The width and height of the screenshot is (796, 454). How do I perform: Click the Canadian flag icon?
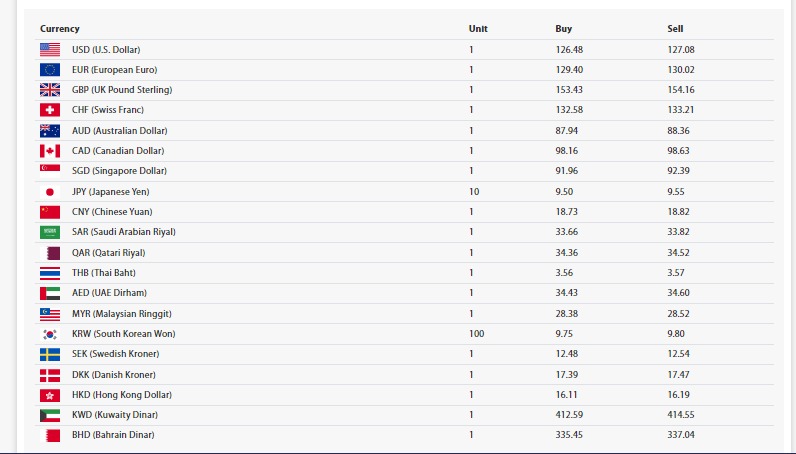(x=50, y=151)
